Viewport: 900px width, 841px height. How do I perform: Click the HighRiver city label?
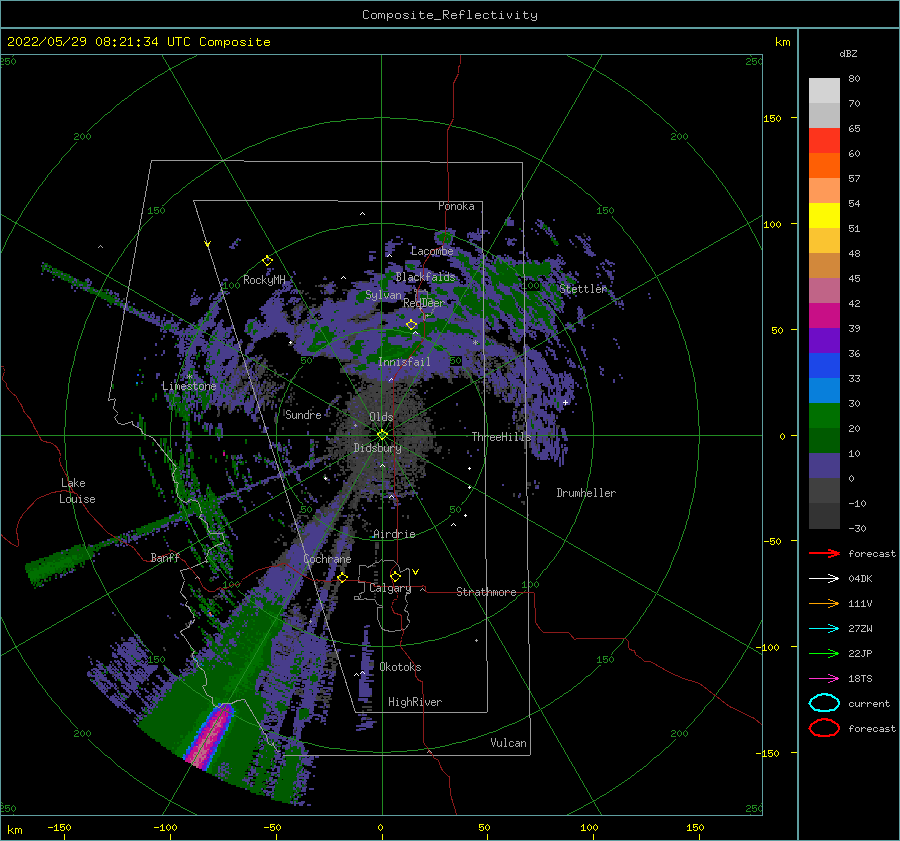415,702
